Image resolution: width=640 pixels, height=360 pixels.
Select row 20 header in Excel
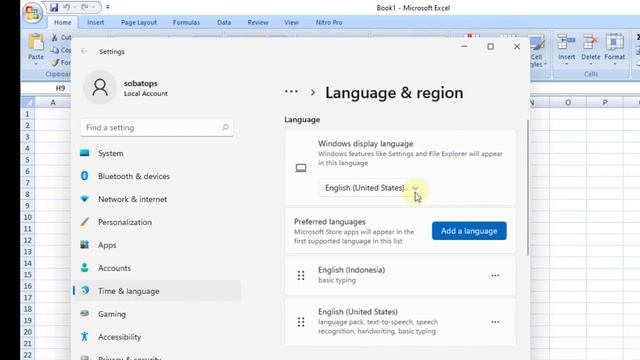point(27,332)
